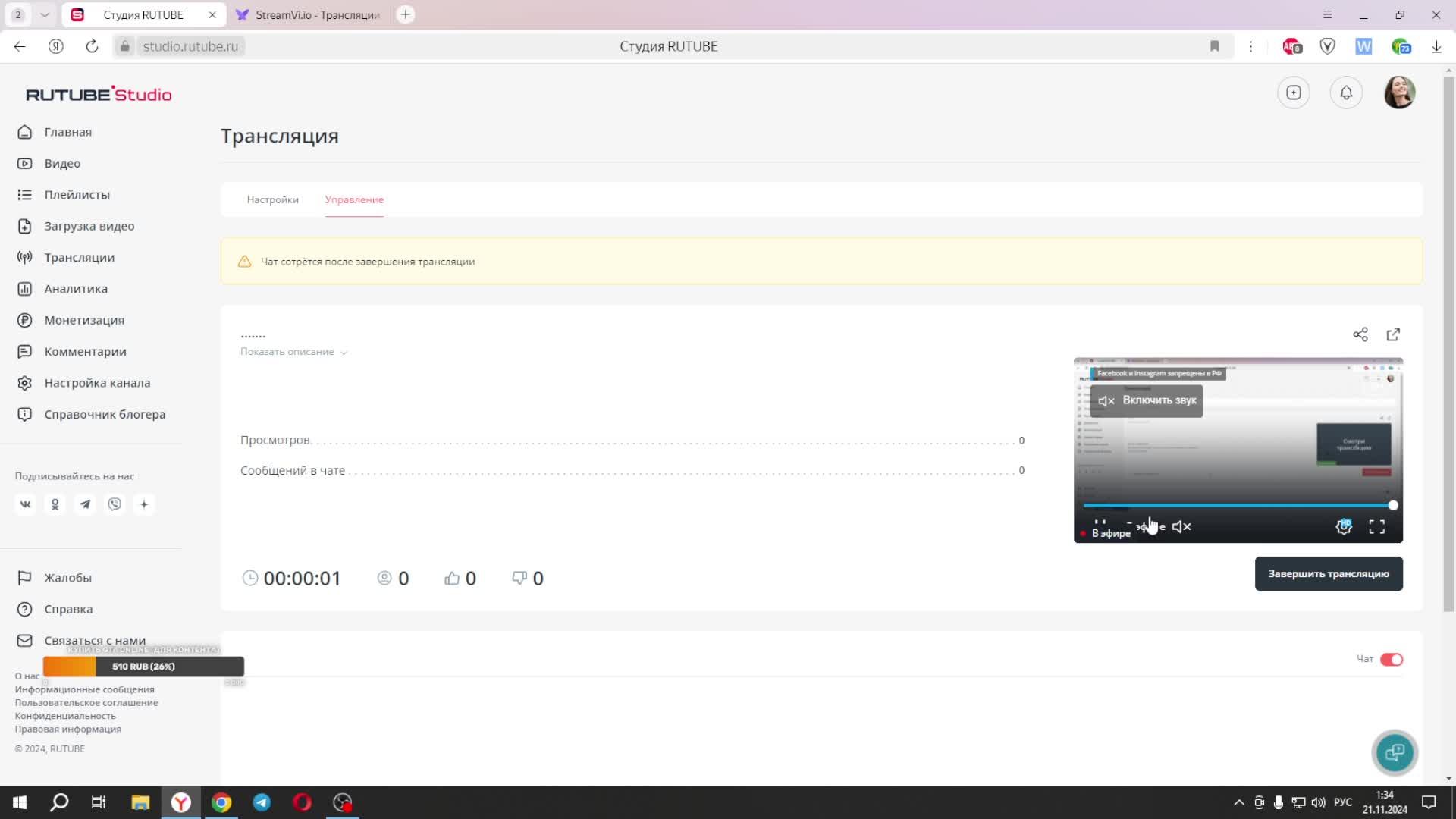Enter fullscreen in the stream player

[x=1377, y=527]
